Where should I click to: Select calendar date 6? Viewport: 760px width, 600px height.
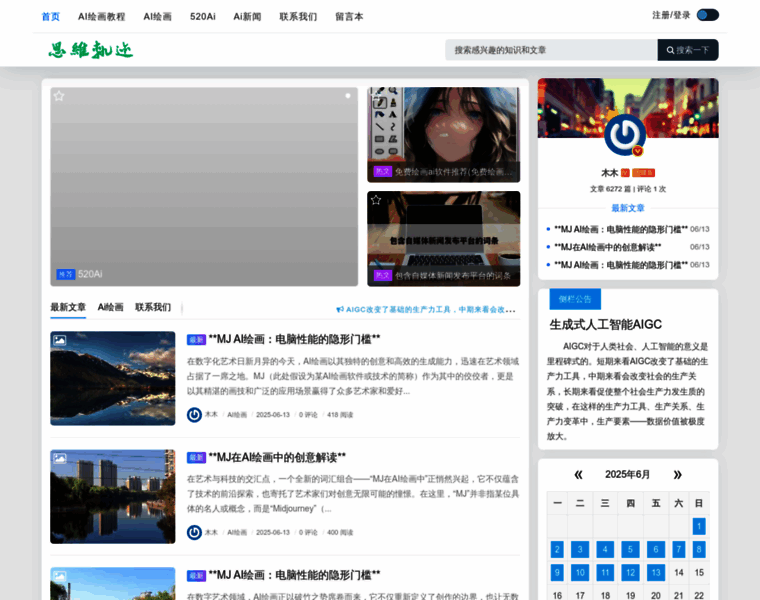tap(656, 550)
